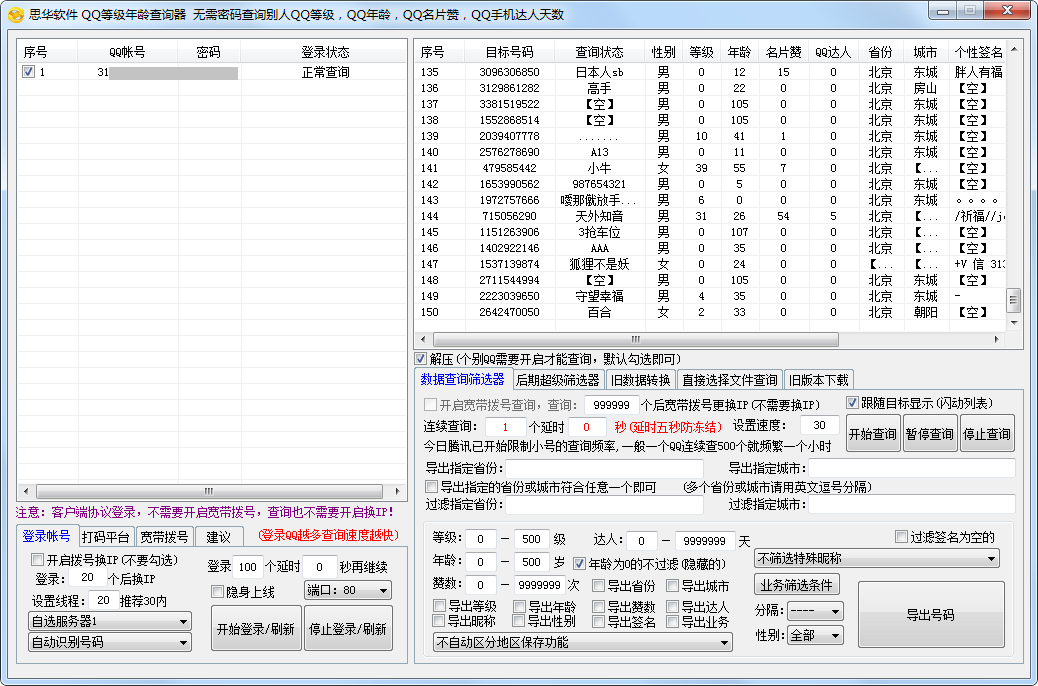
Task: Expand the 端口: 80 port dropdown
Action: pos(348,591)
